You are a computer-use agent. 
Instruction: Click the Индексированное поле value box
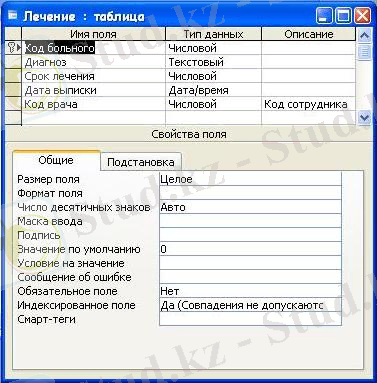tap(250, 305)
